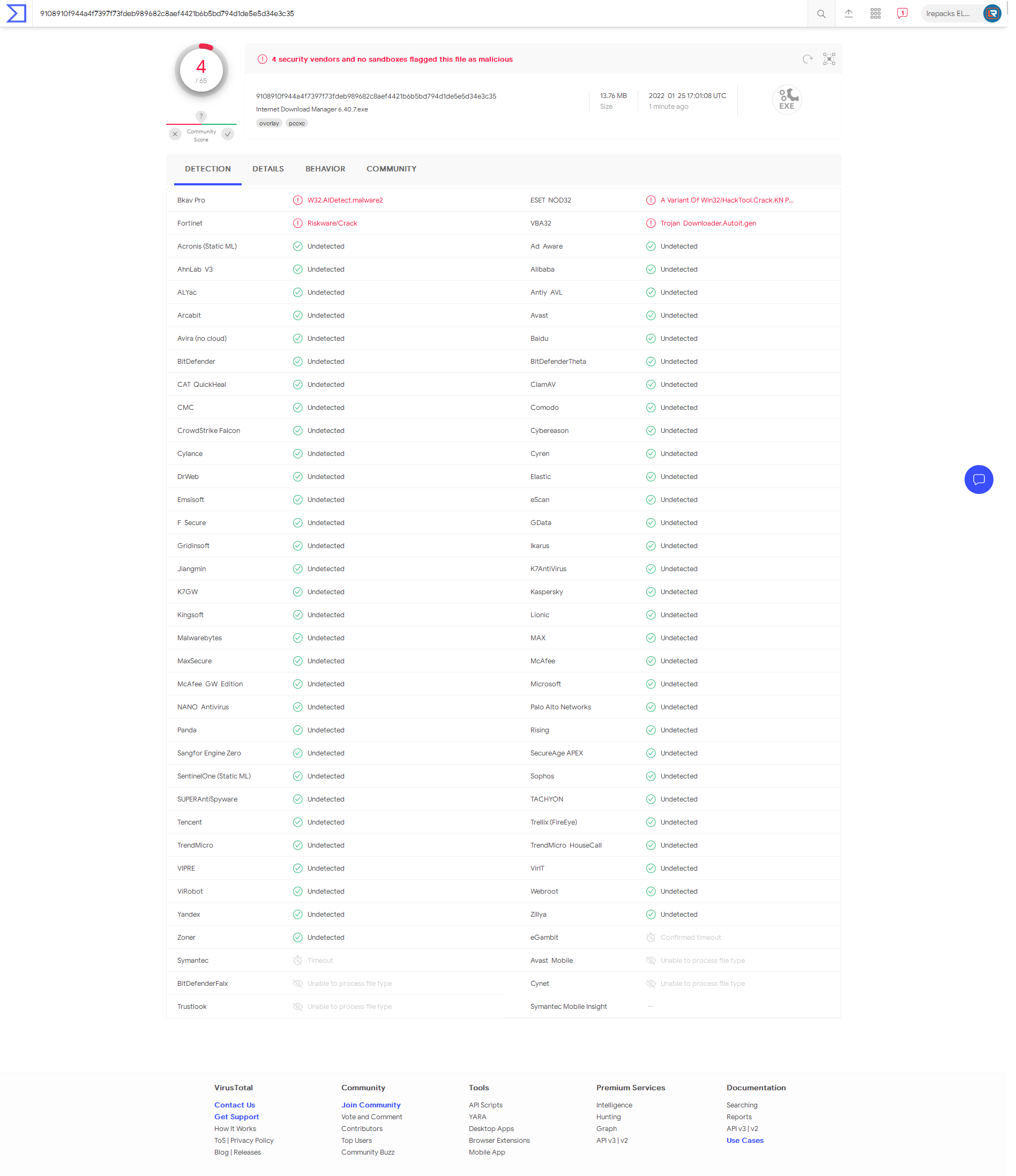Open the COMMUNITY tab
1016x1176 pixels.
391,169
